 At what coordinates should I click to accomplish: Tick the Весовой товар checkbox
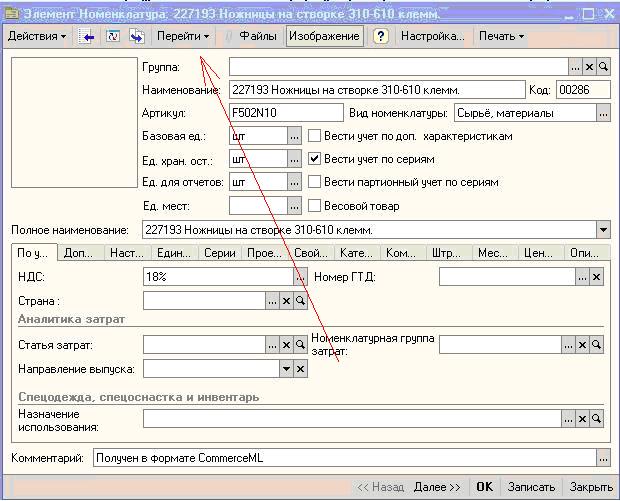[x=314, y=206]
